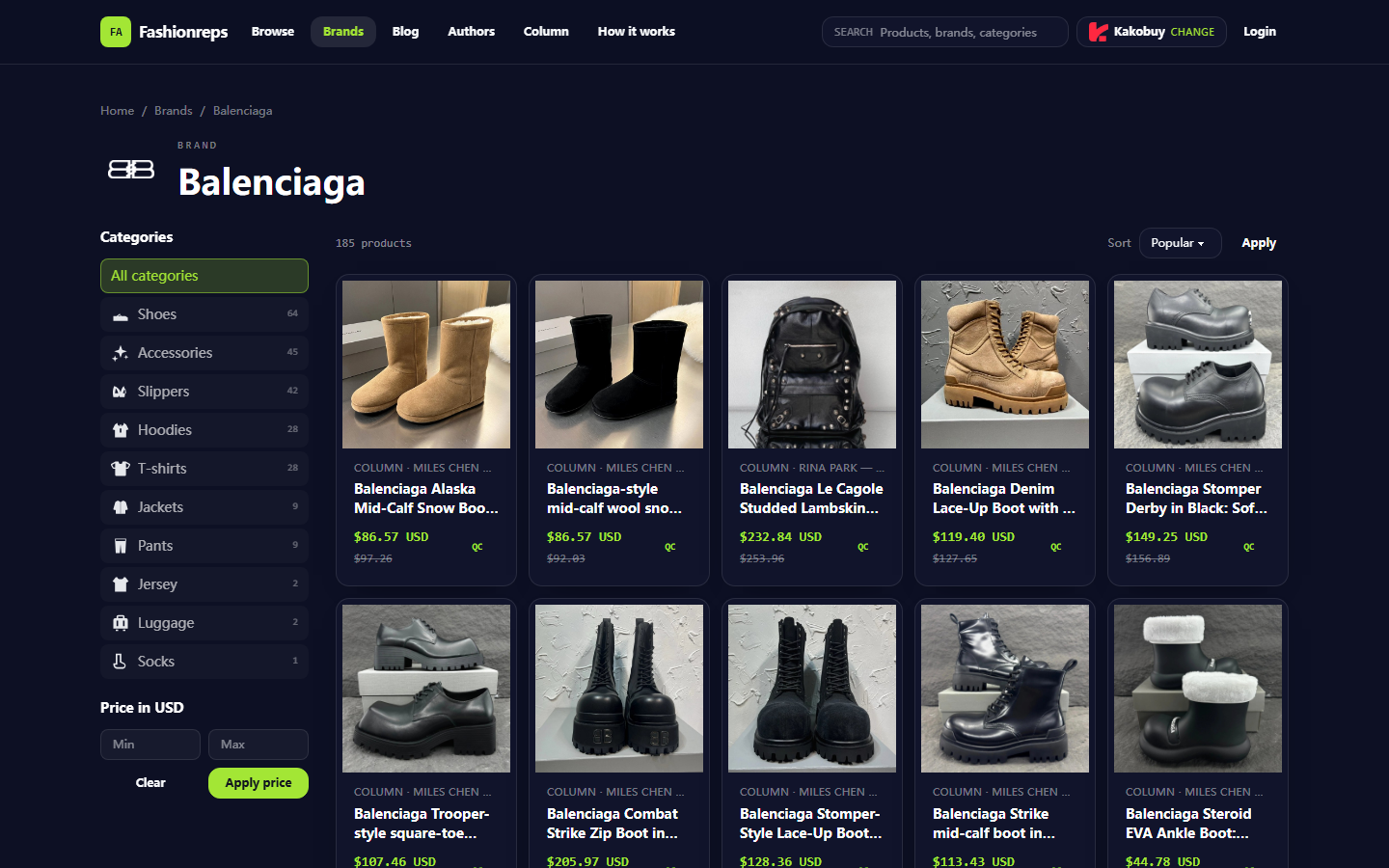
Task: Open QC for Alaska Mid-Calf Snow Boot
Action: pyautogui.click(x=477, y=547)
